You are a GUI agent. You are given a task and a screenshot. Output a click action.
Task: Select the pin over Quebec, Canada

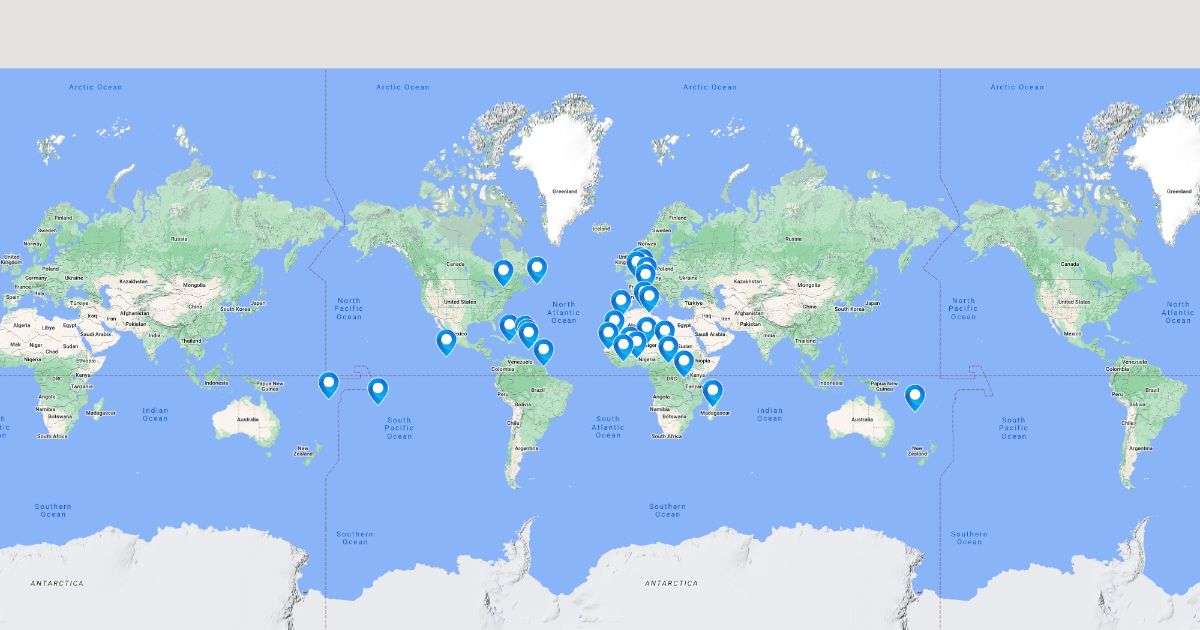(503, 272)
